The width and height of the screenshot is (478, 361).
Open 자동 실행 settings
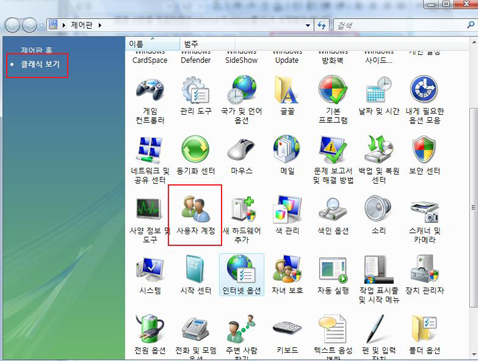(333, 275)
